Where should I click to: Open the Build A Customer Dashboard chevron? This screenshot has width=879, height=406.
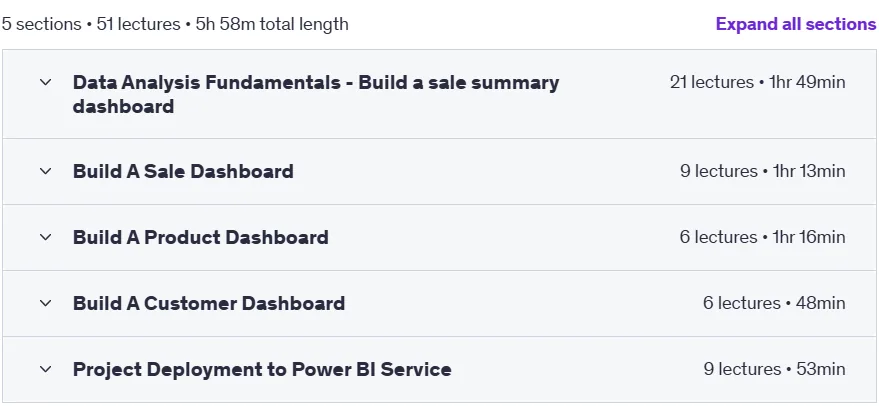click(45, 303)
